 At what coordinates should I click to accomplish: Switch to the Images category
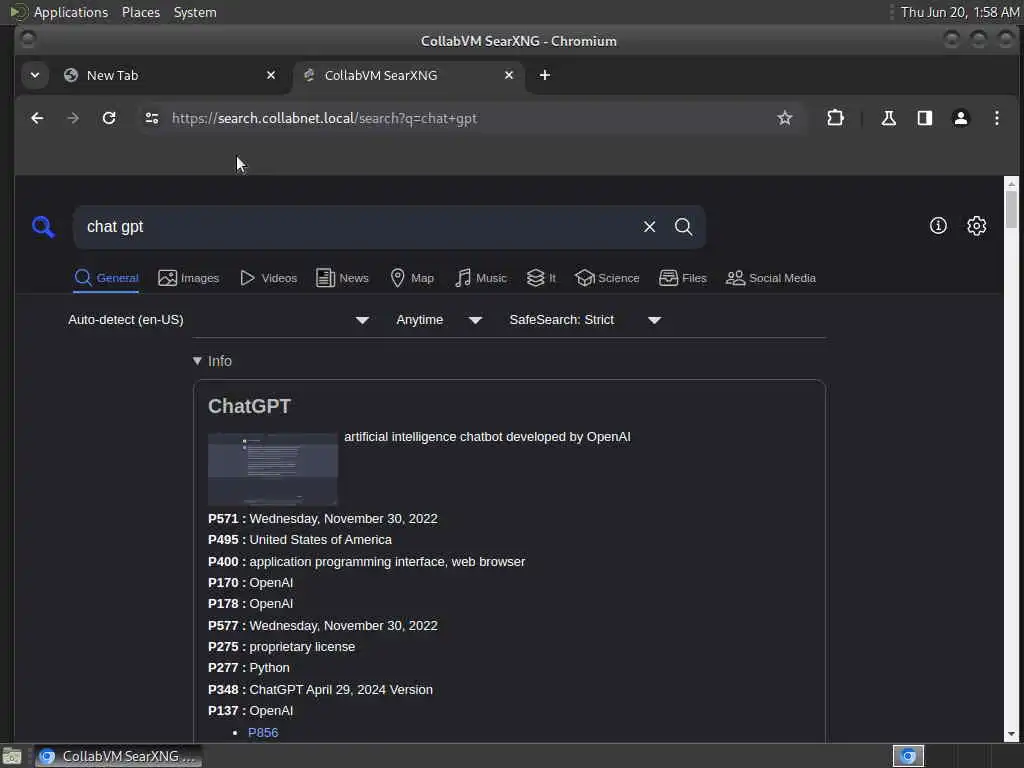pyautogui.click(x=189, y=278)
